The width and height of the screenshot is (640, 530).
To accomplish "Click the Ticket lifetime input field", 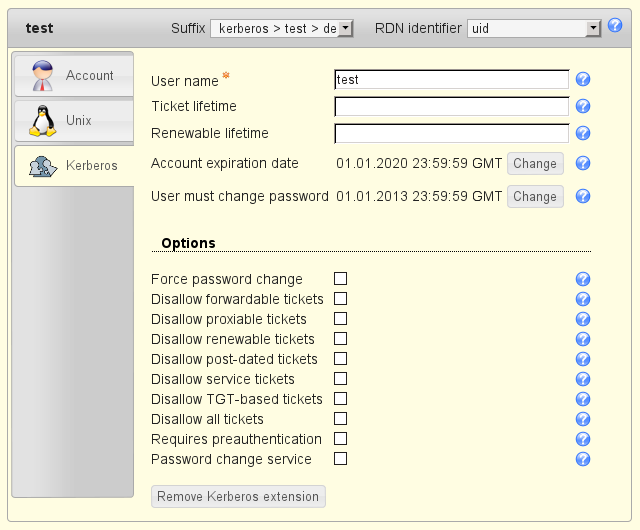I will tap(451, 107).
